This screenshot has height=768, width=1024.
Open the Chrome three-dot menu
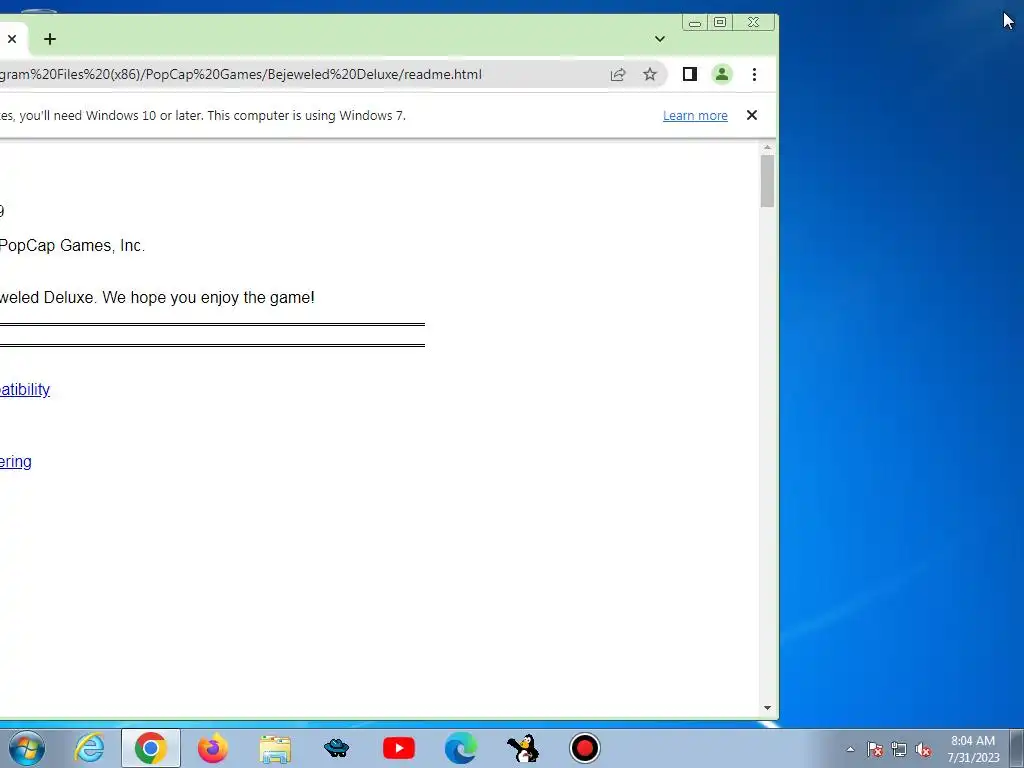pyautogui.click(x=754, y=74)
